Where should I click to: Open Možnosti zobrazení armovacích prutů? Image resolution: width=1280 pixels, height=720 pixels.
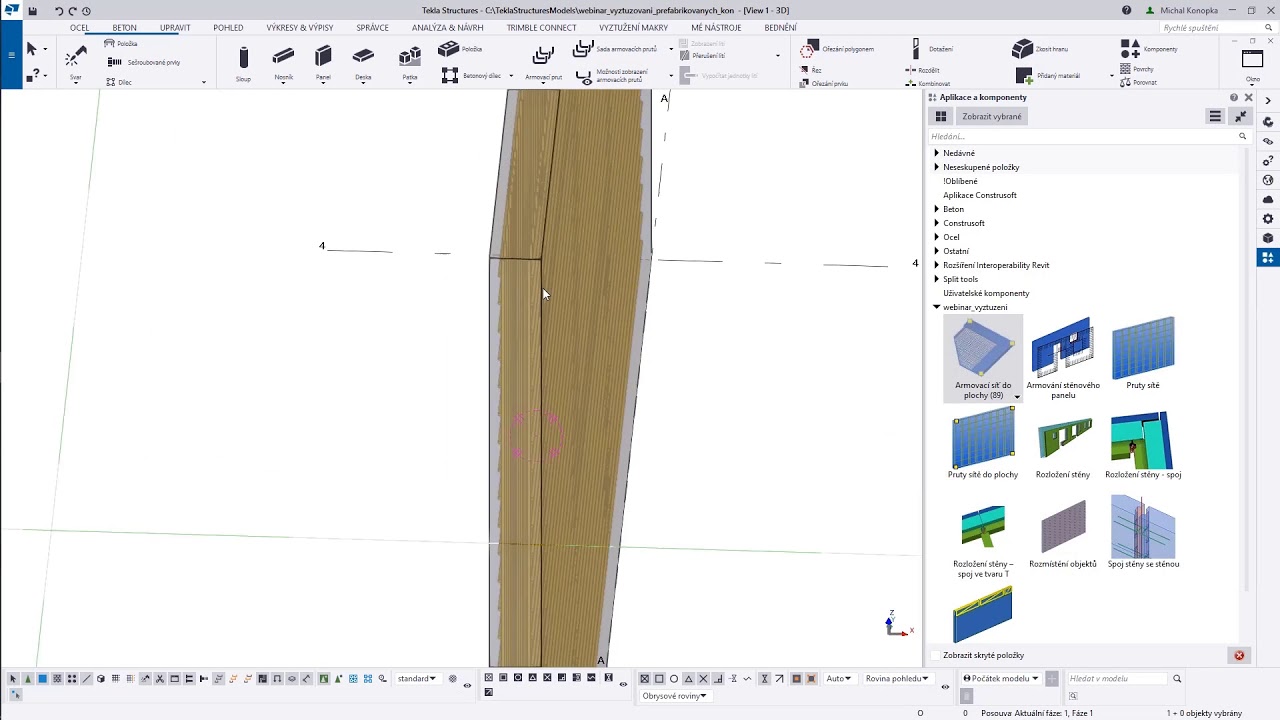point(610,76)
